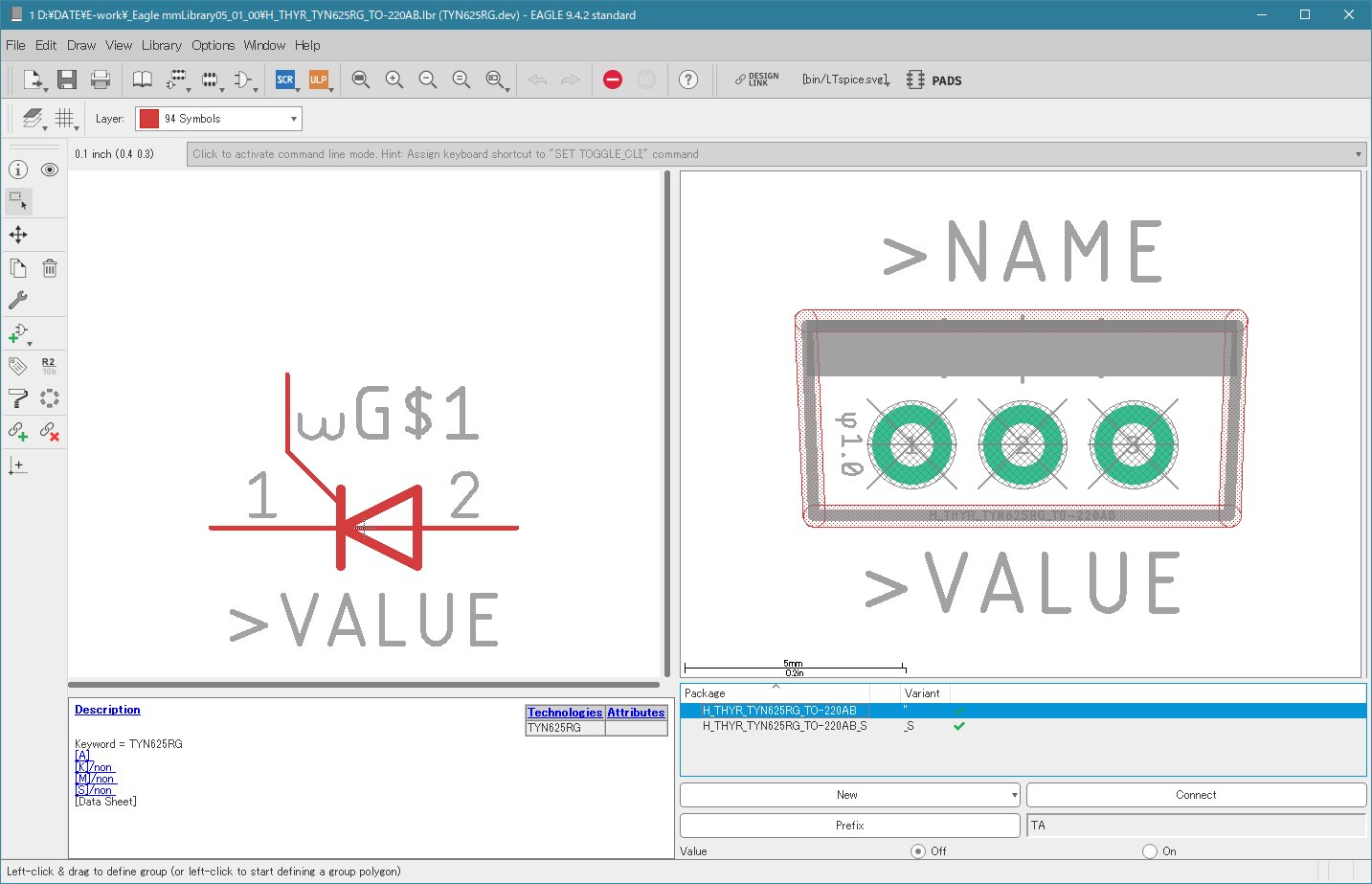Run the SCR script icon
1372x884 pixels.
coord(285,79)
